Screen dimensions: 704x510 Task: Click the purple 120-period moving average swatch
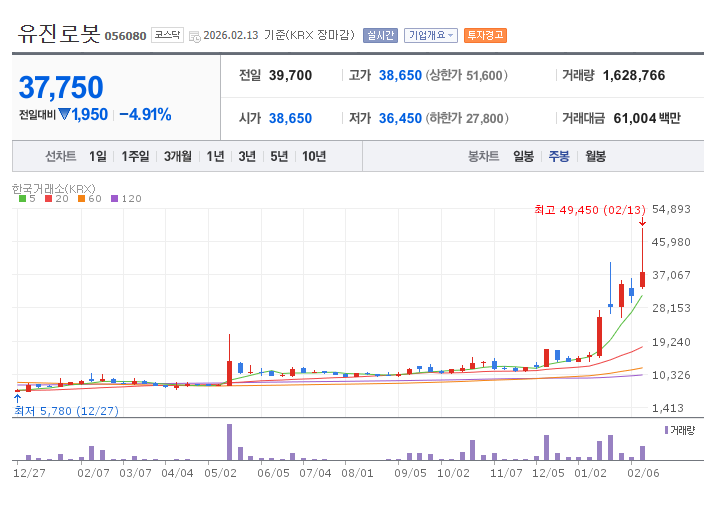114,198
